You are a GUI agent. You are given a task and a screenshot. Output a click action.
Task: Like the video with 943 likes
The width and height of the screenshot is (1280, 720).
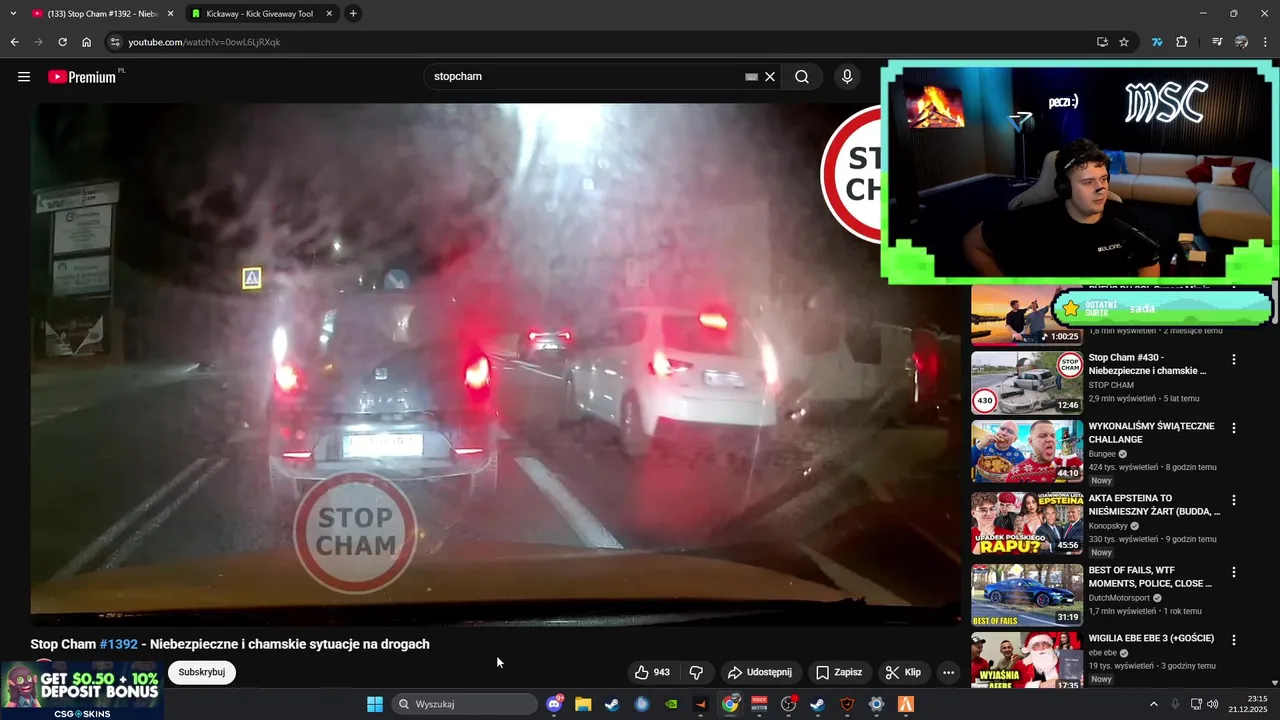pos(652,673)
